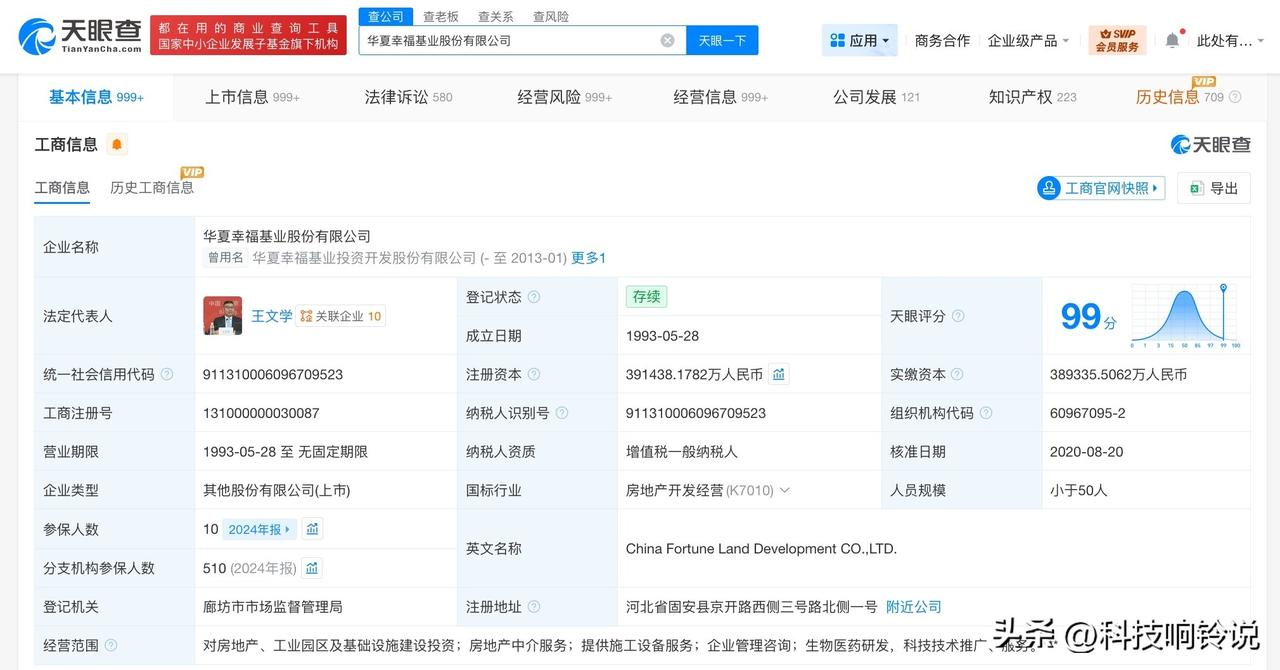Select 实缴资本 value 389335.5062万人民币
Viewport: 1280px width, 670px height.
(x=1118, y=374)
